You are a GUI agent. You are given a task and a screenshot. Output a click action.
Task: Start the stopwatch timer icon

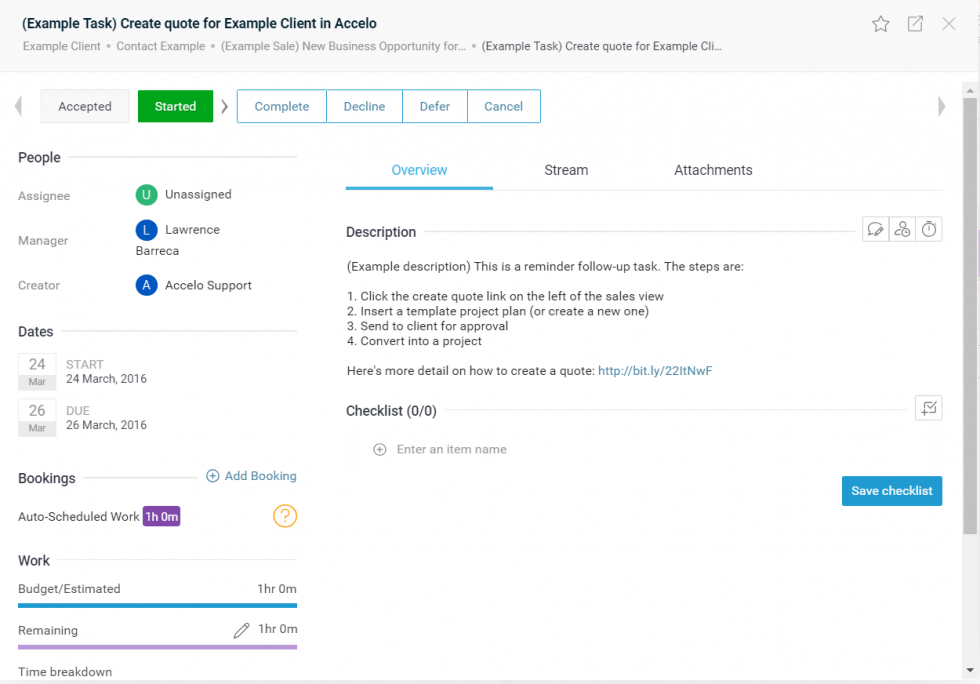929,230
